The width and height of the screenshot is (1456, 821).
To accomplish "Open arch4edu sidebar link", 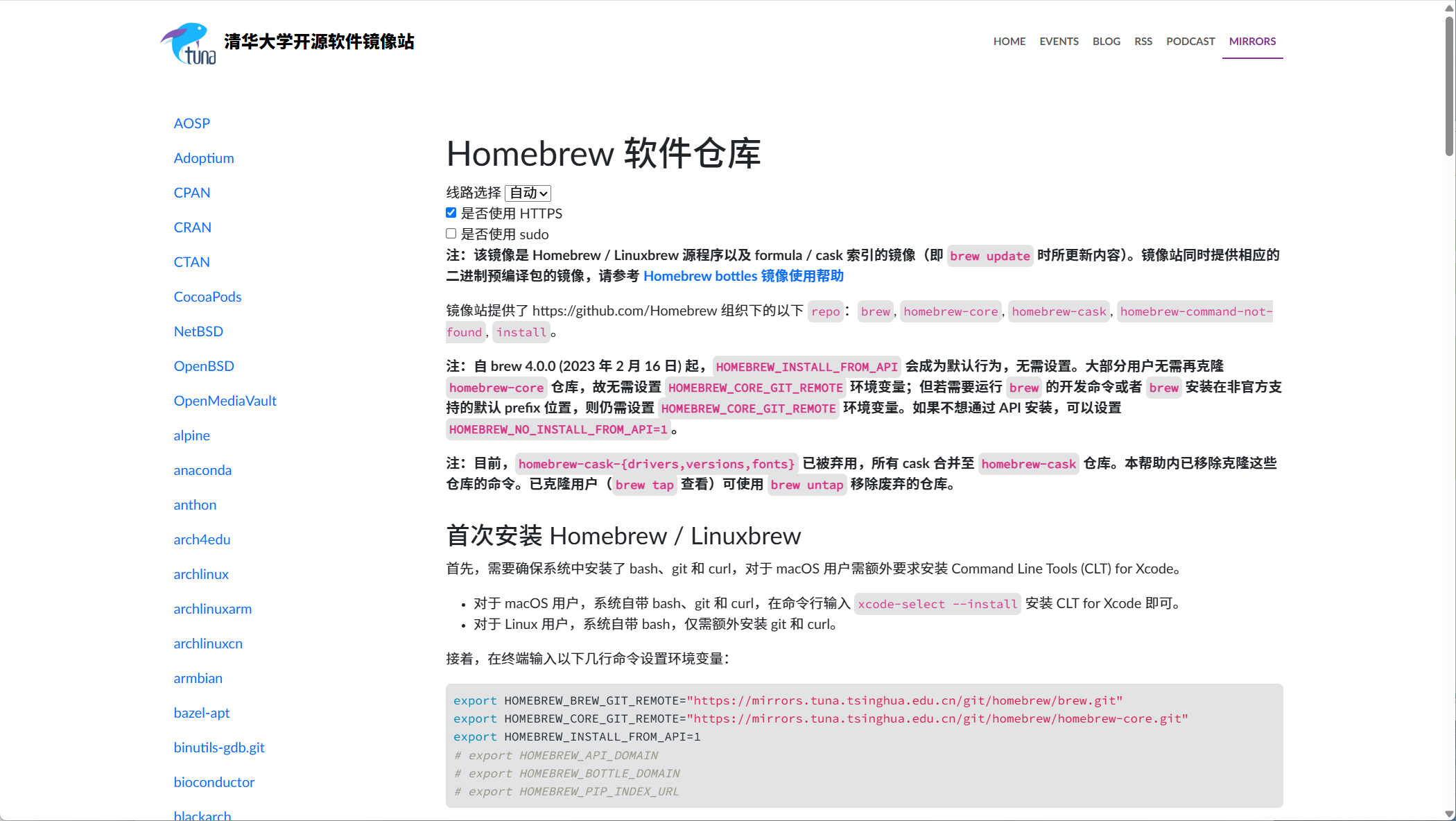I will (x=202, y=539).
